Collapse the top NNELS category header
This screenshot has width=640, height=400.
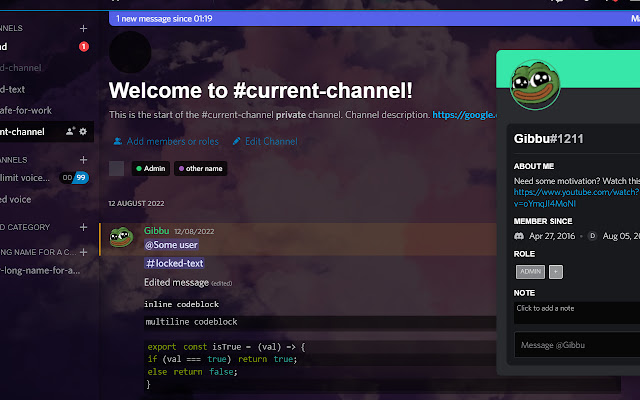pyautogui.click(x=11, y=28)
